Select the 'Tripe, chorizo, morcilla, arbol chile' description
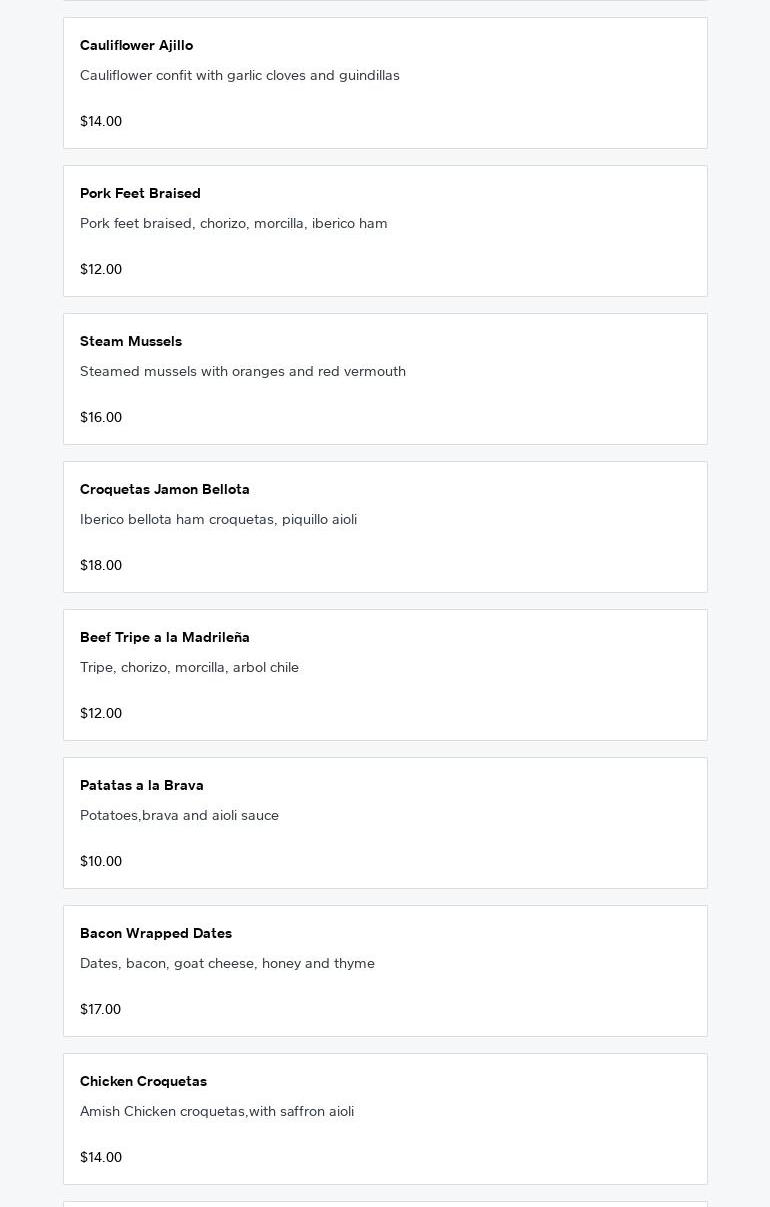 [x=189, y=667]
